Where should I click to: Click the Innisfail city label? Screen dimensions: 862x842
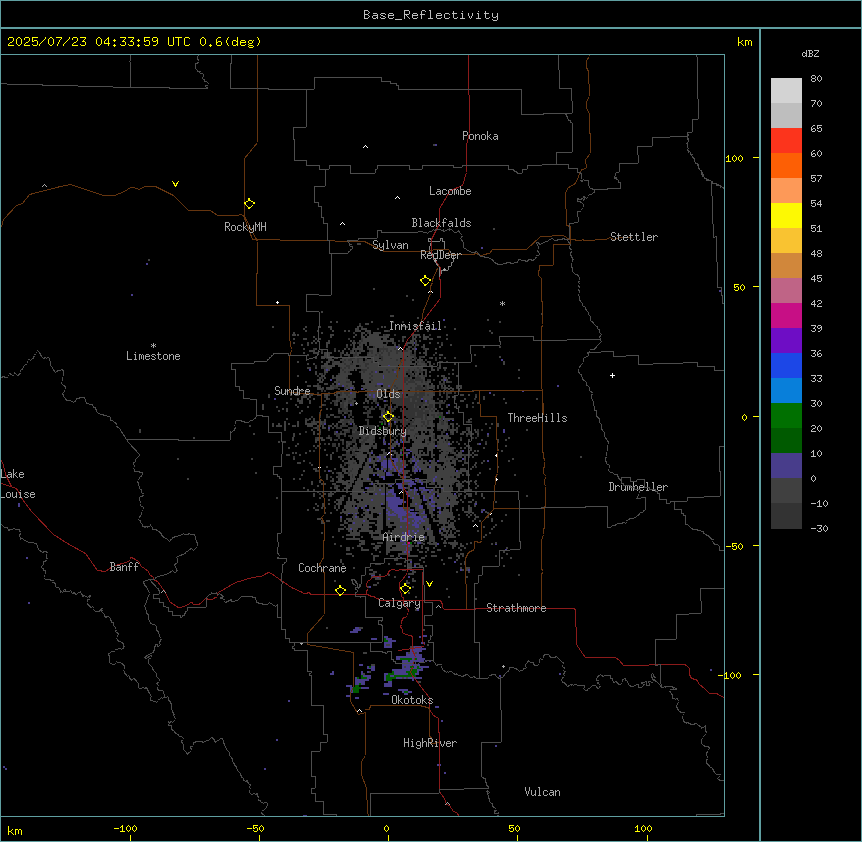coord(415,326)
